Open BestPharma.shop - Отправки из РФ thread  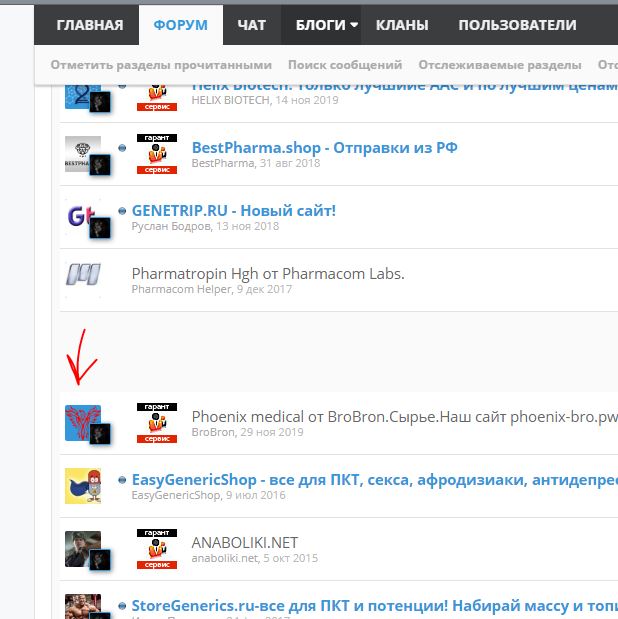(324, 147)
